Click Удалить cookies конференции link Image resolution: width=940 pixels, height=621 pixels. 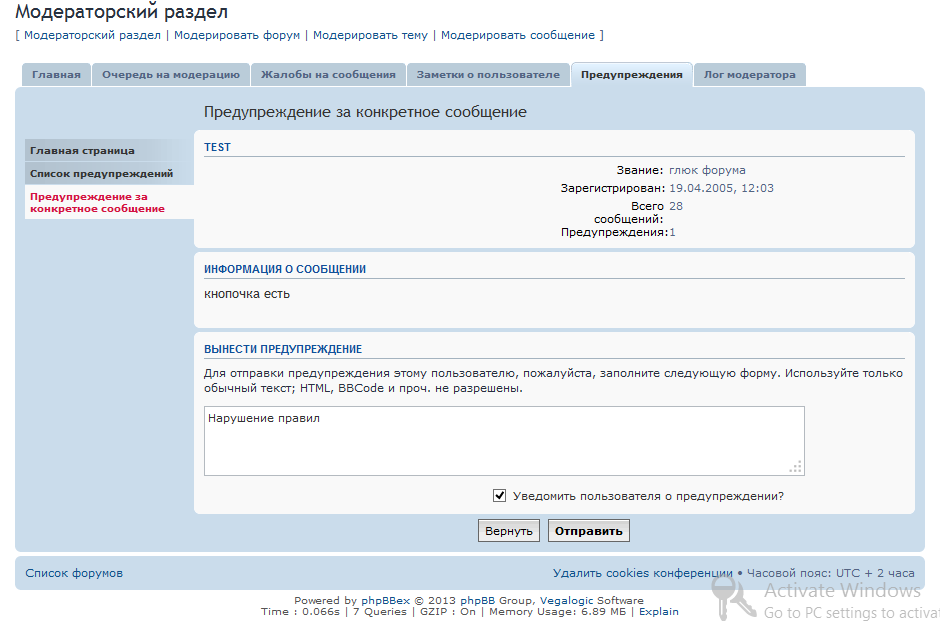[642, 573]
